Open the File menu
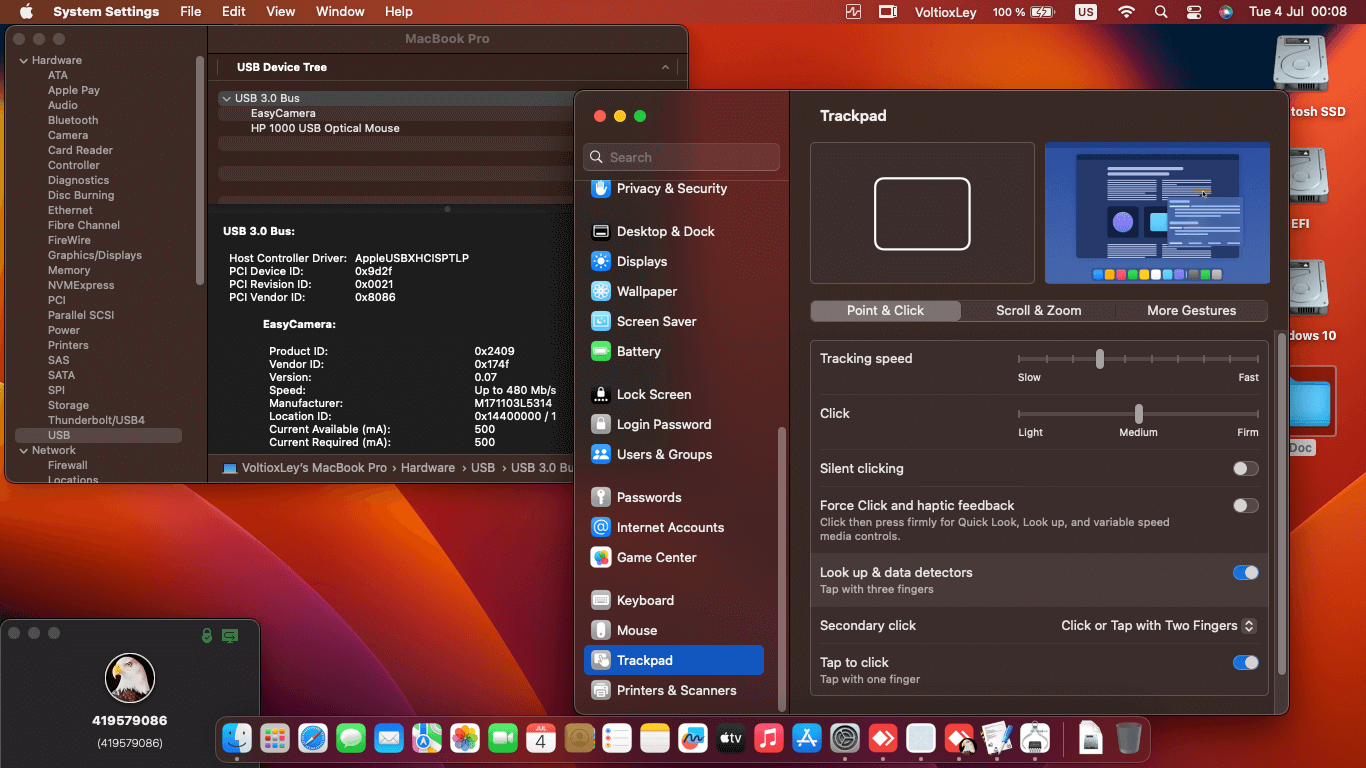The height and width of the screenshot is (768, 1366). tap(190, 12)
